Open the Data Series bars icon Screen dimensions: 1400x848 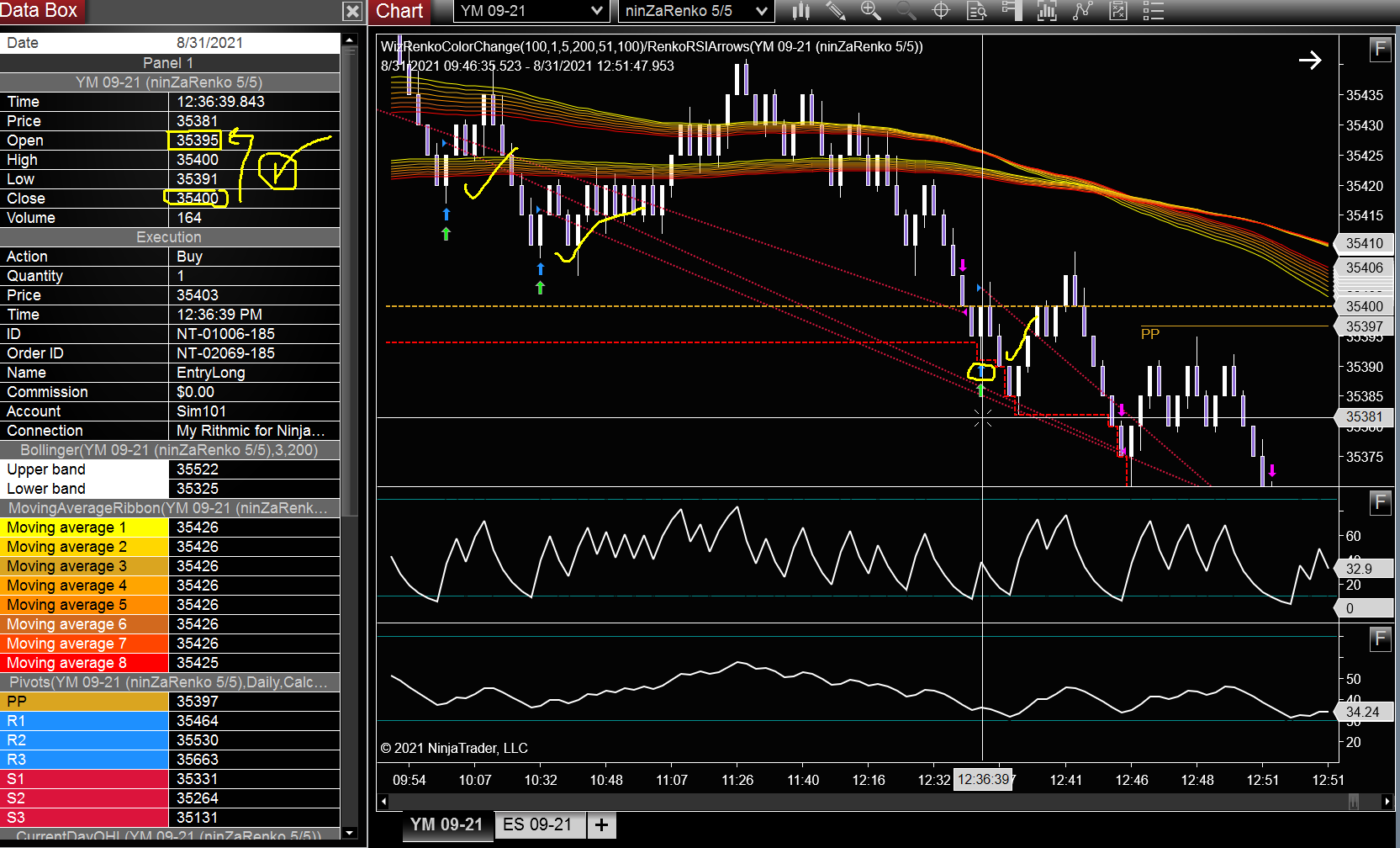[1048, 11]
